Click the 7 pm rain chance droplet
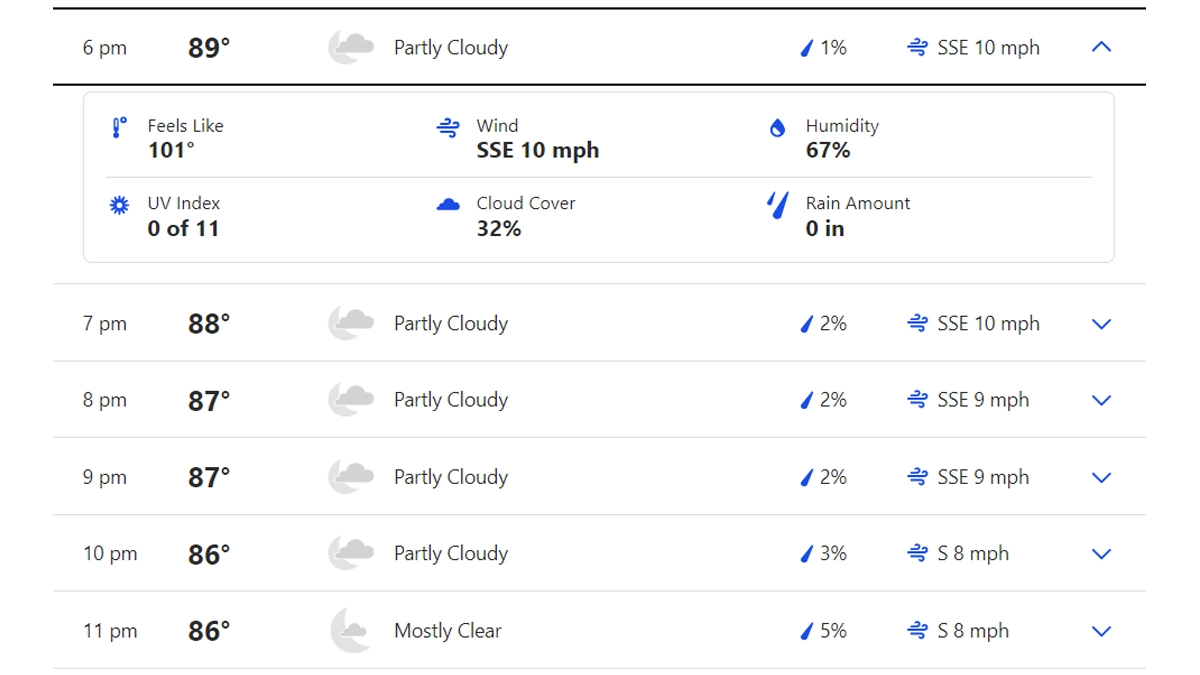The height and width of the screenshot is (675, 1200). [807, 324]
